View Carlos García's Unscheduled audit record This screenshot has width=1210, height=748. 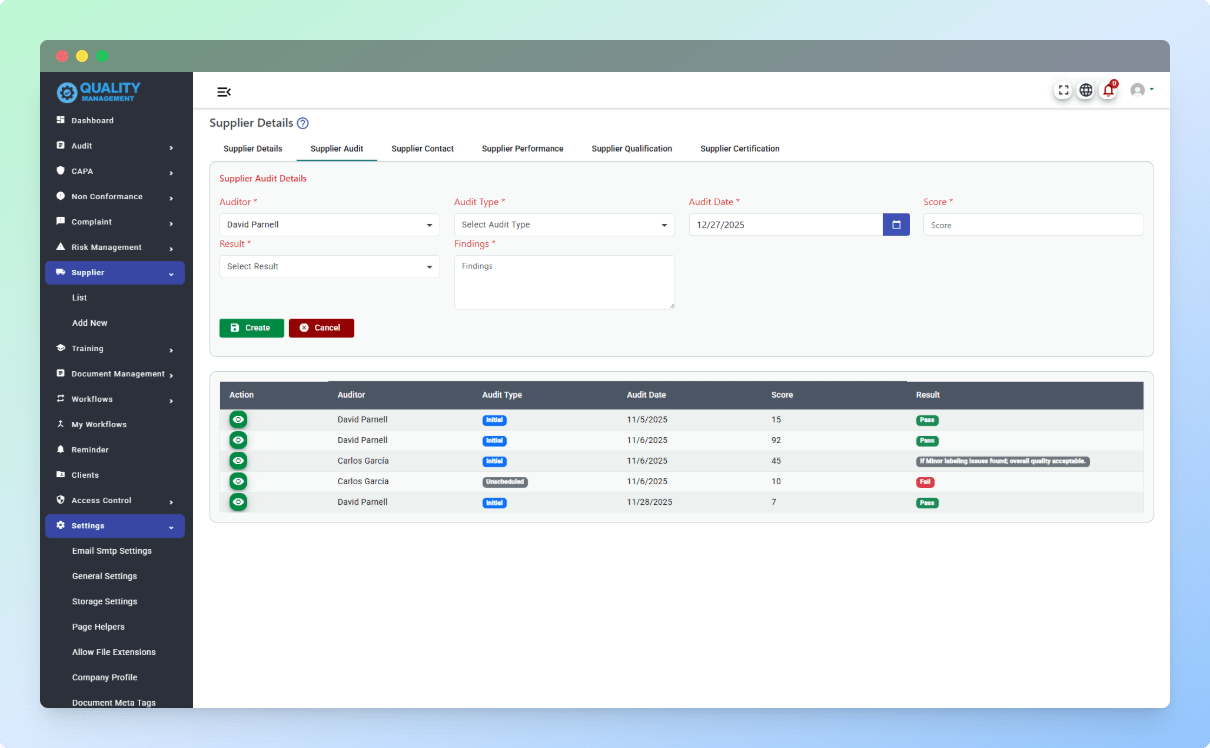click(238, 481)
